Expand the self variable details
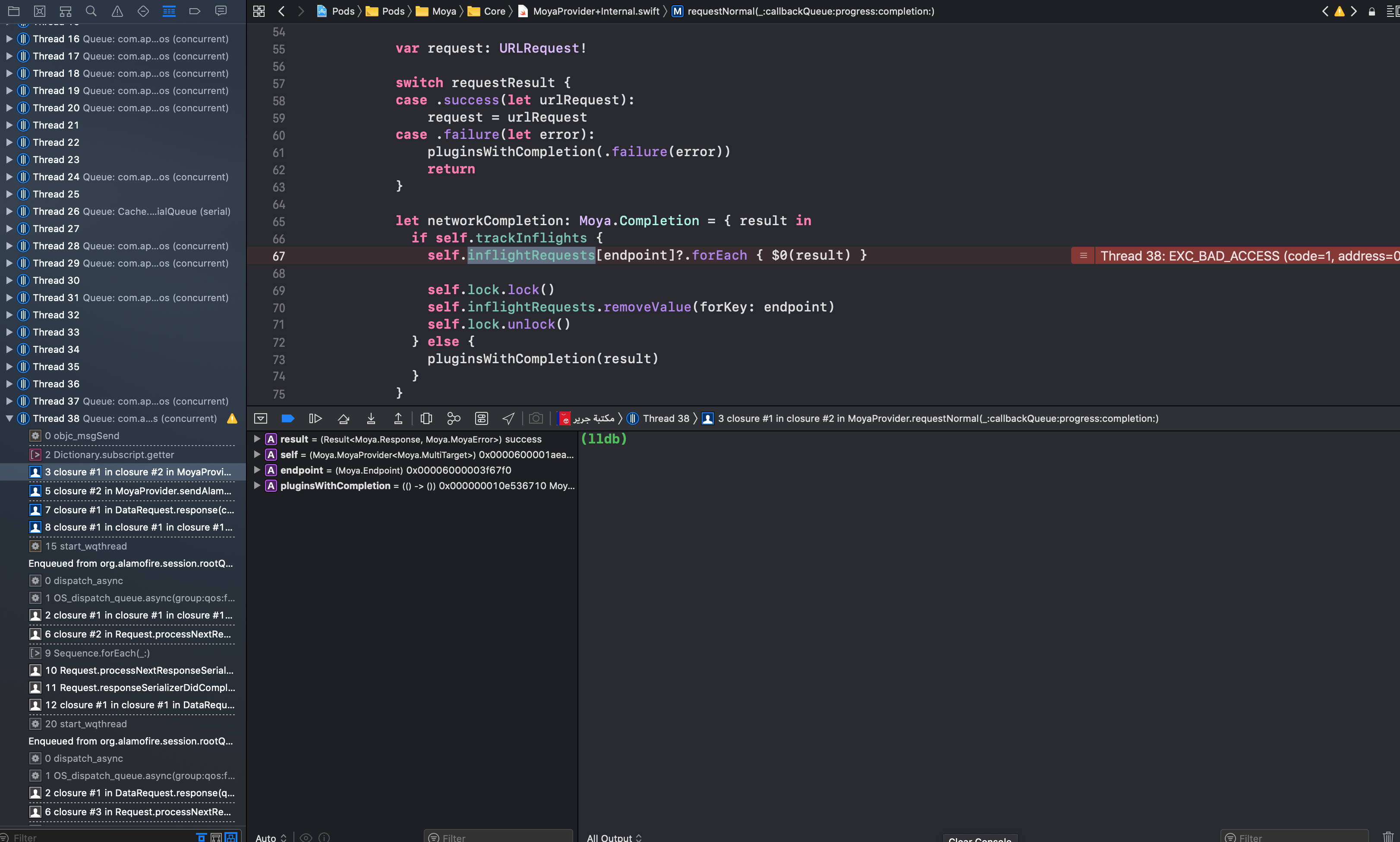This screenshot has height=842, width=1400. click(x=256, y=455)
